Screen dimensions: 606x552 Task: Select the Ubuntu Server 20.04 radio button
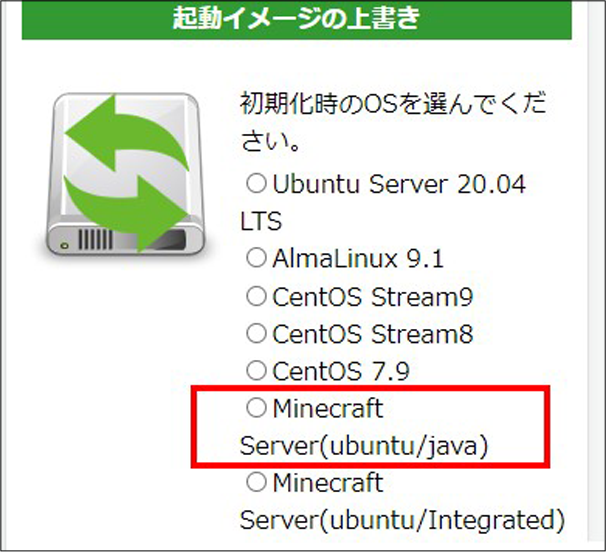point(257,184)
